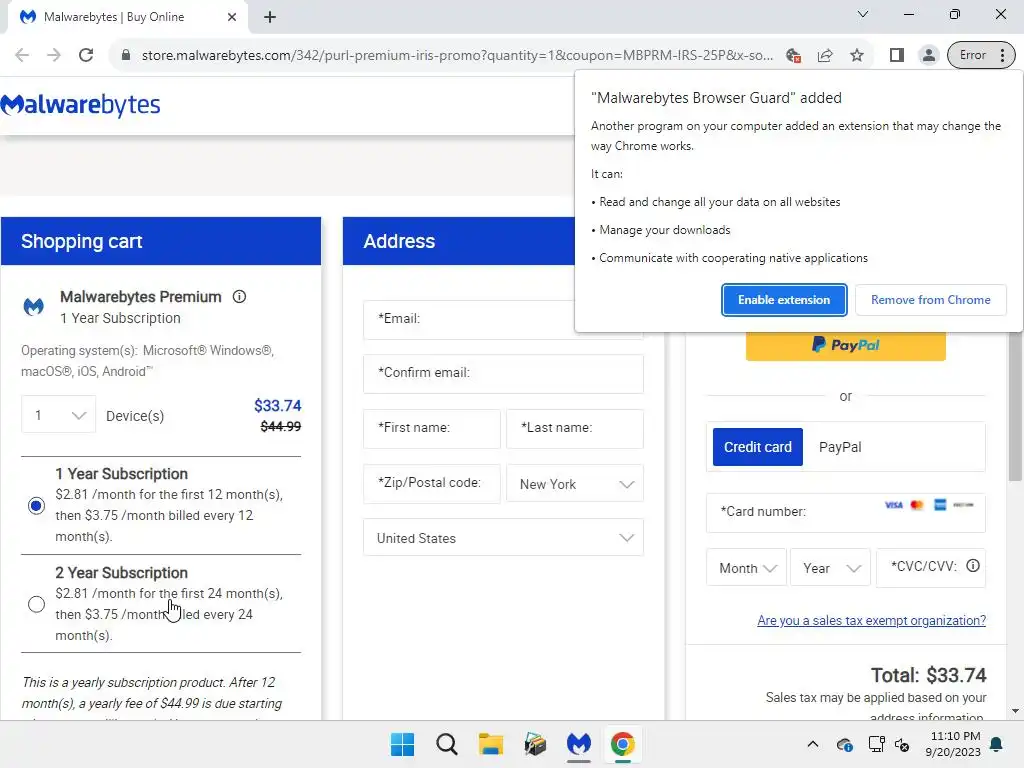Go back using the browser back arrow
Screen dimensions: 1024x768
point(22,55)
